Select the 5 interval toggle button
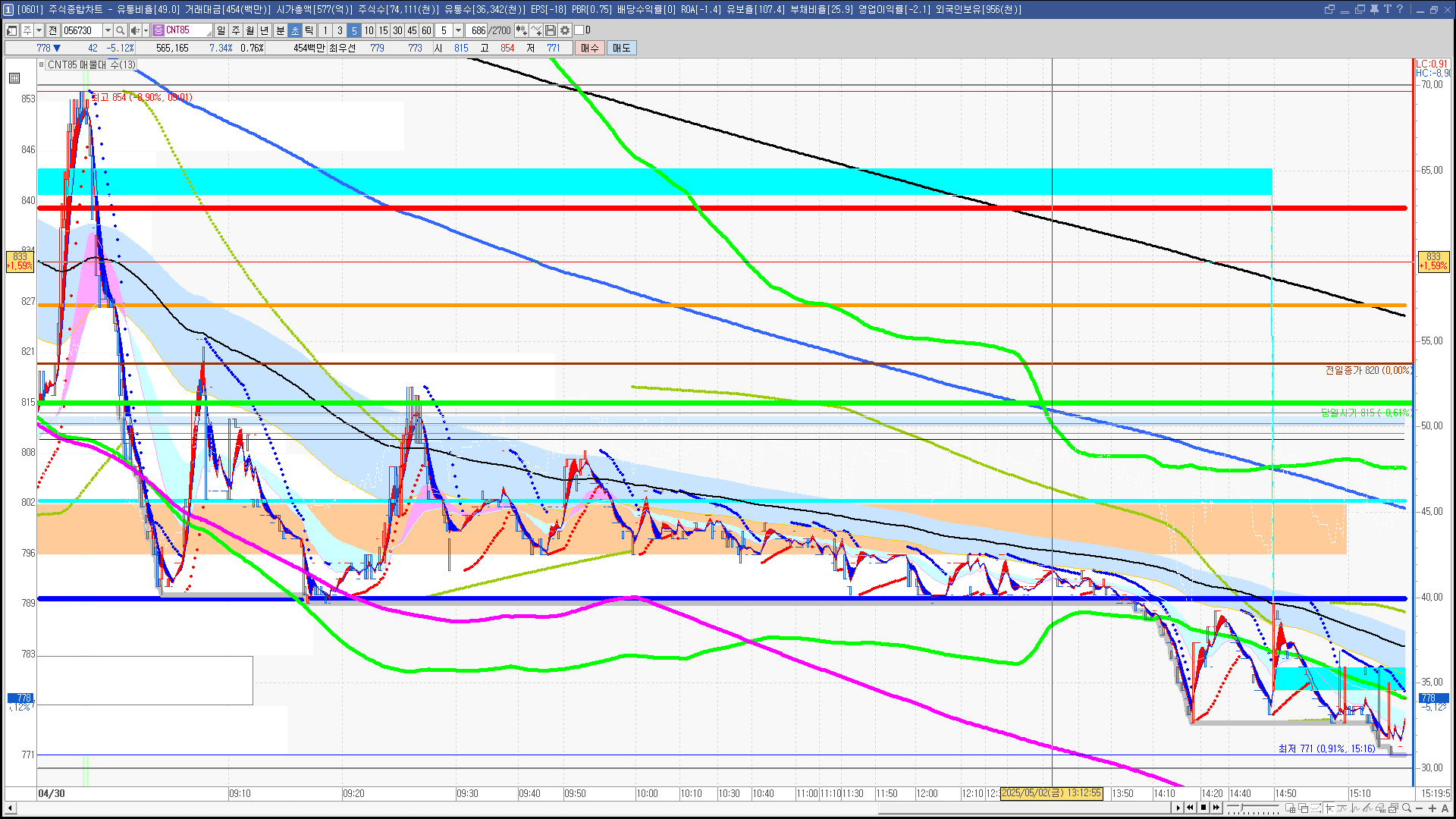 [353, 30]
